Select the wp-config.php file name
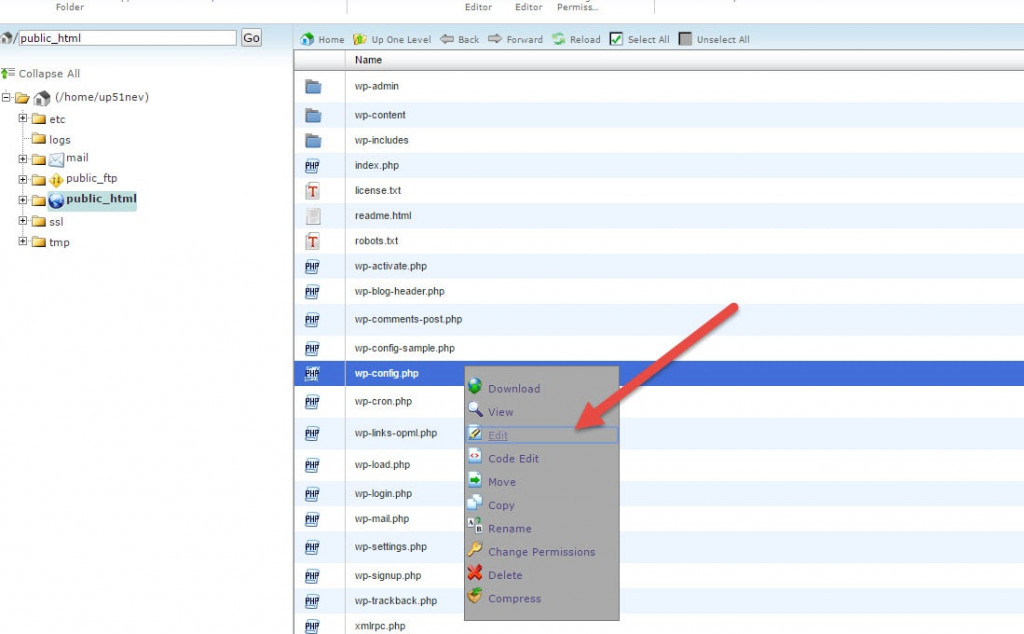This screenshot has width=1024, height=634. [x=387, y=373]
